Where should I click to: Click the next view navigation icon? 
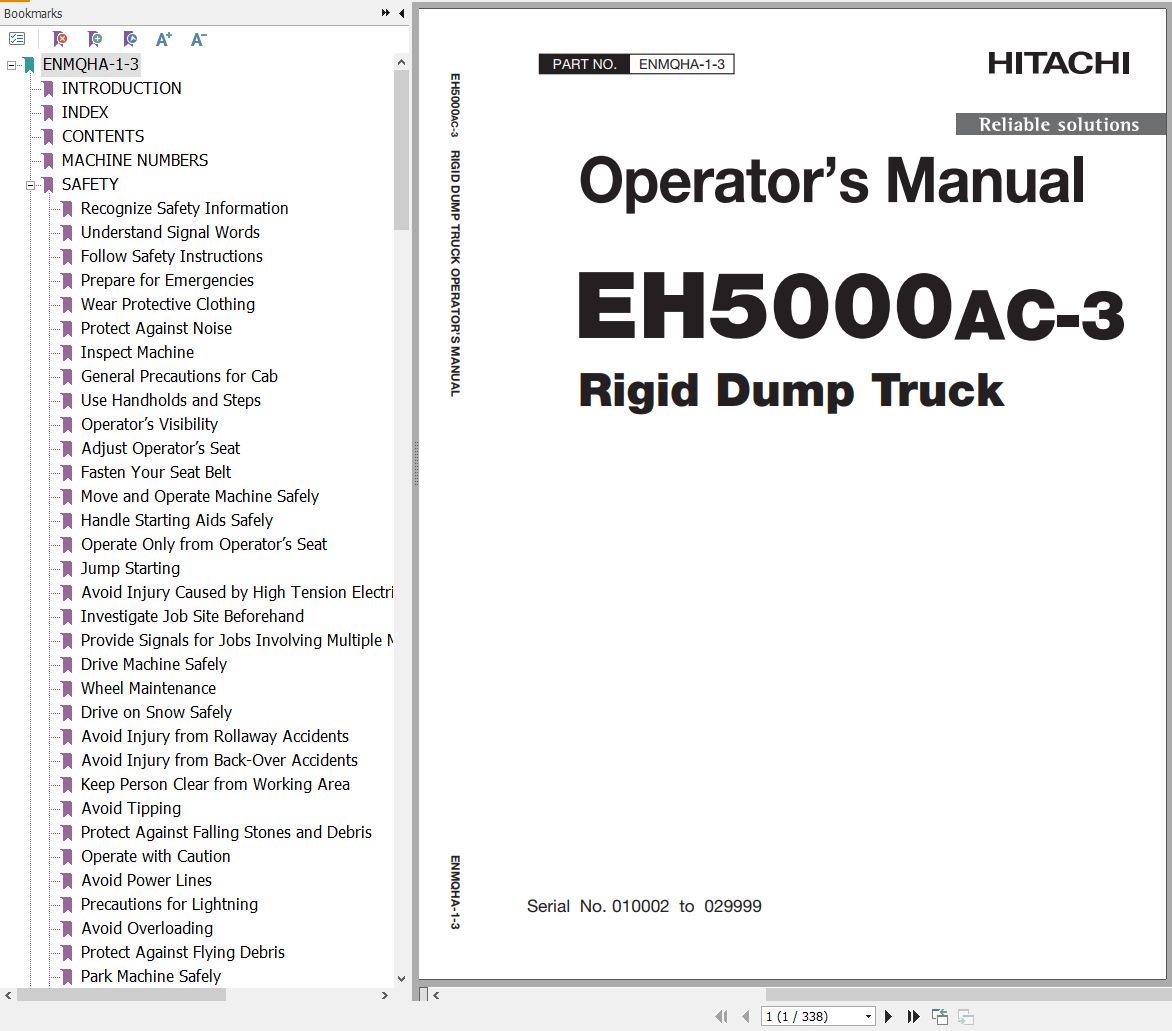[966, 1017]
